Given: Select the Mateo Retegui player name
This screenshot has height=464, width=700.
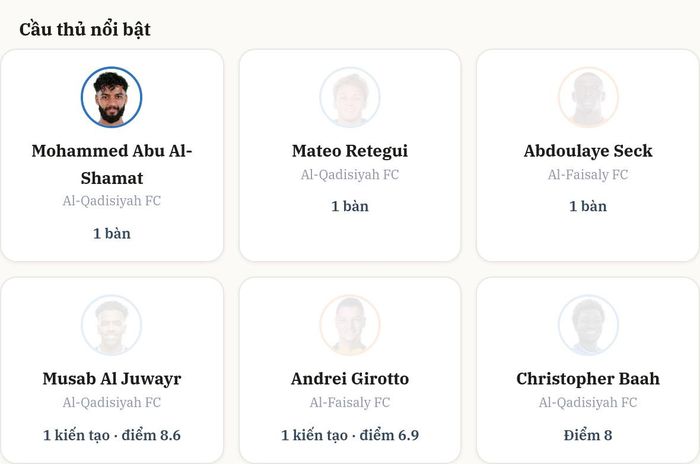Looking at the screenshot, I should 350,151.
